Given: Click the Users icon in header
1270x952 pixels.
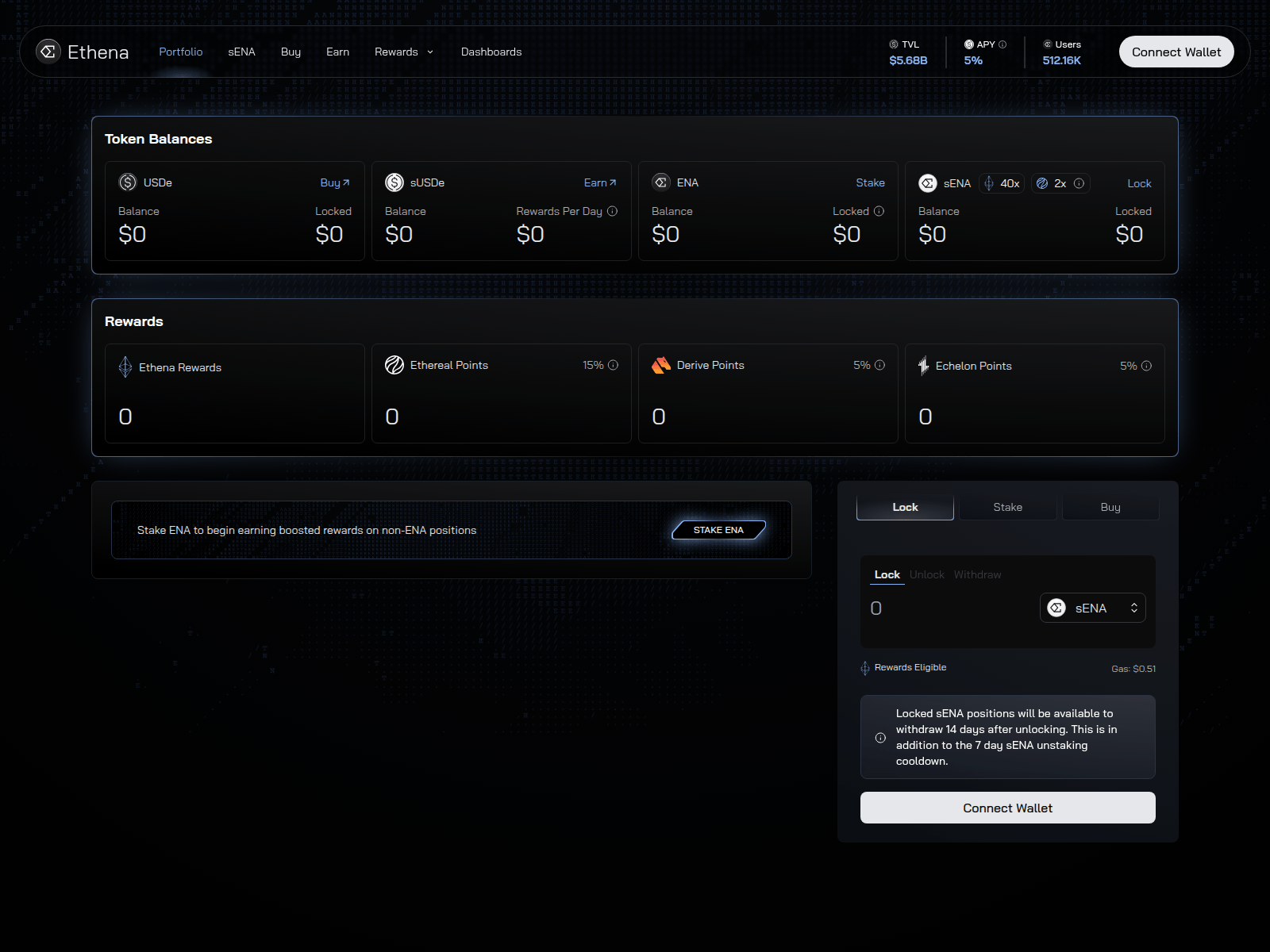Looking at the screenshot, I should click(x=1048, y=44).
